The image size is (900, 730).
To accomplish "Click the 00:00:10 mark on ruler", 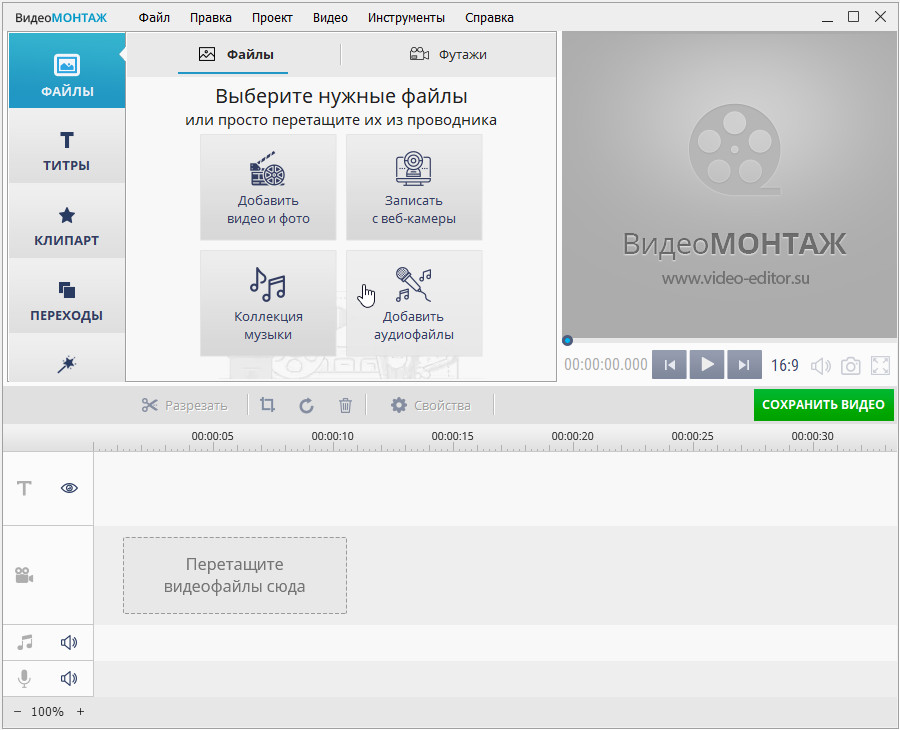I will 332,436.
